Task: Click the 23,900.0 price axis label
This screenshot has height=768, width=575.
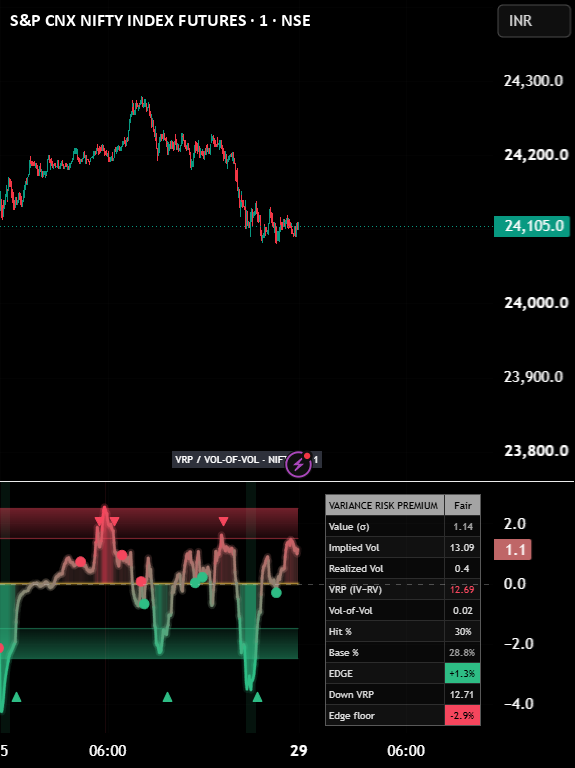Action: tap(533, 376)
